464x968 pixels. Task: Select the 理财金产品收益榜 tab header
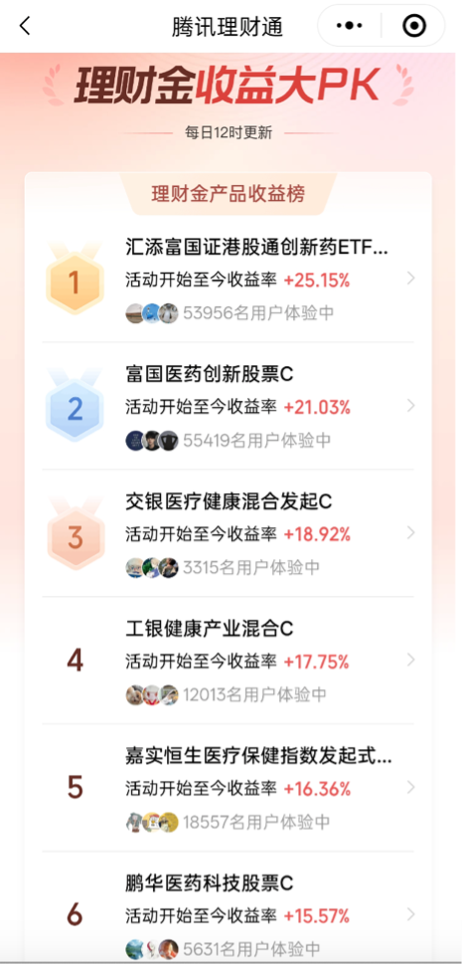tap(228, 194)
